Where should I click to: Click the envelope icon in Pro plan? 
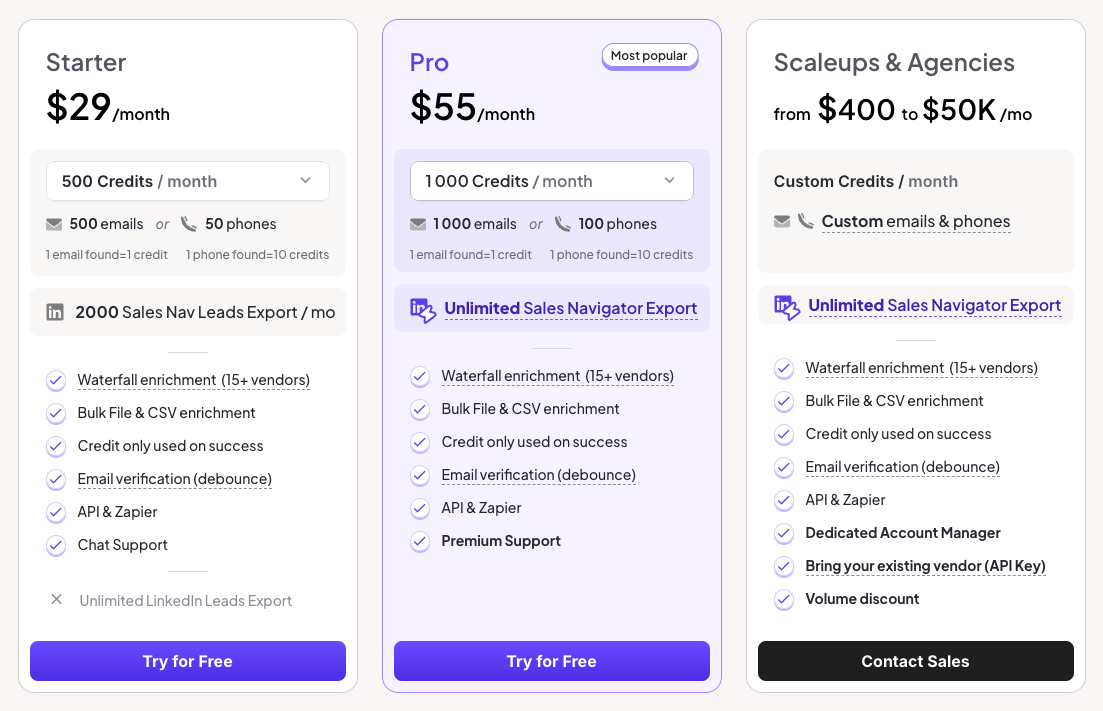[418, 224]
